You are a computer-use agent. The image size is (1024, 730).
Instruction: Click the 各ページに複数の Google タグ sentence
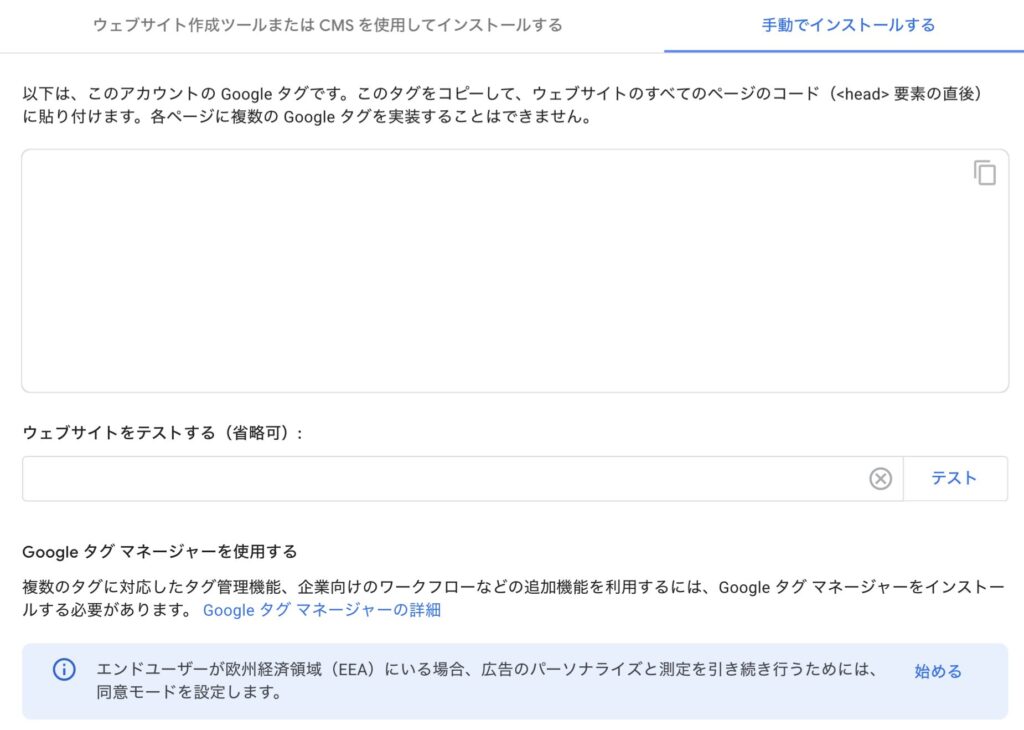pos(372,117)
